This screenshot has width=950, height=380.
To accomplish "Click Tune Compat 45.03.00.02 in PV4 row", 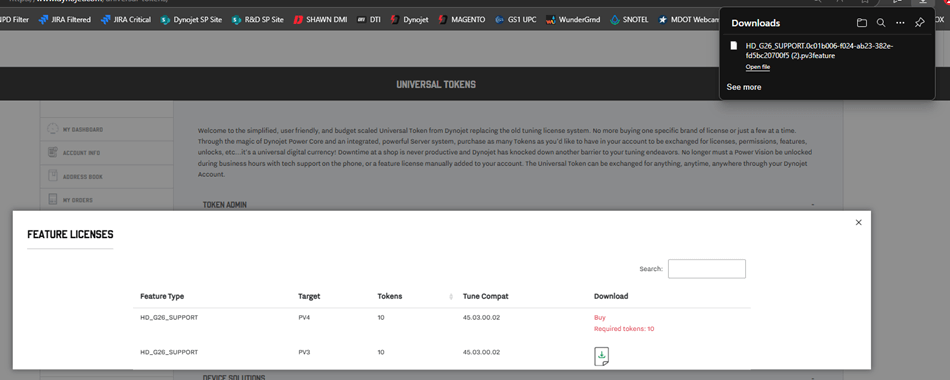I will [x=482, y=317].
